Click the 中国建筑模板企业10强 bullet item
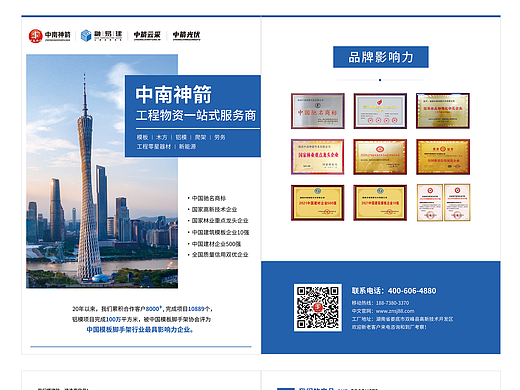This screenshot has width=520, height=390. click(218, 232)
